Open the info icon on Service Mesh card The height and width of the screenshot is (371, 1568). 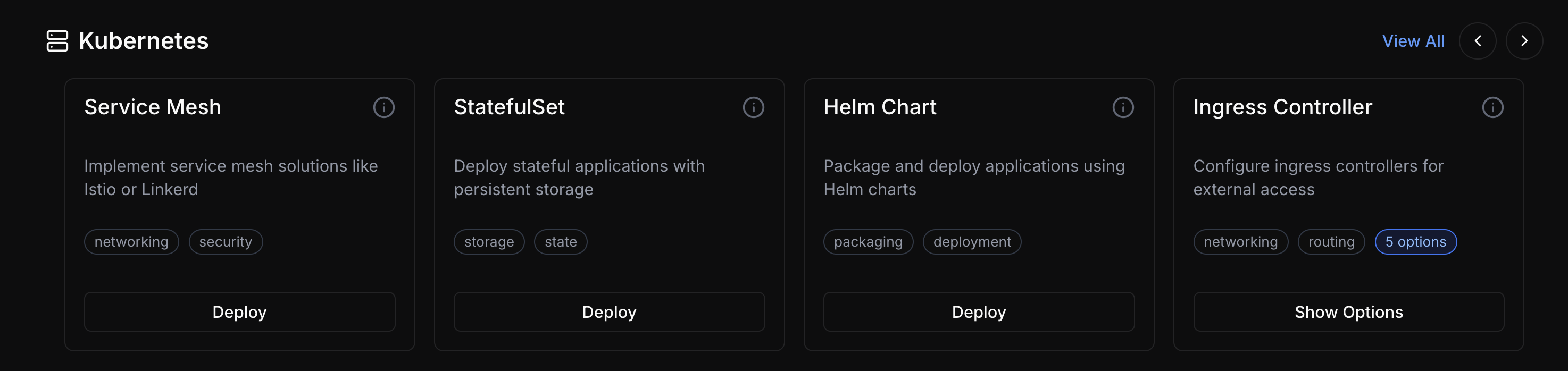pyautogui.click(x=383, y=107)
